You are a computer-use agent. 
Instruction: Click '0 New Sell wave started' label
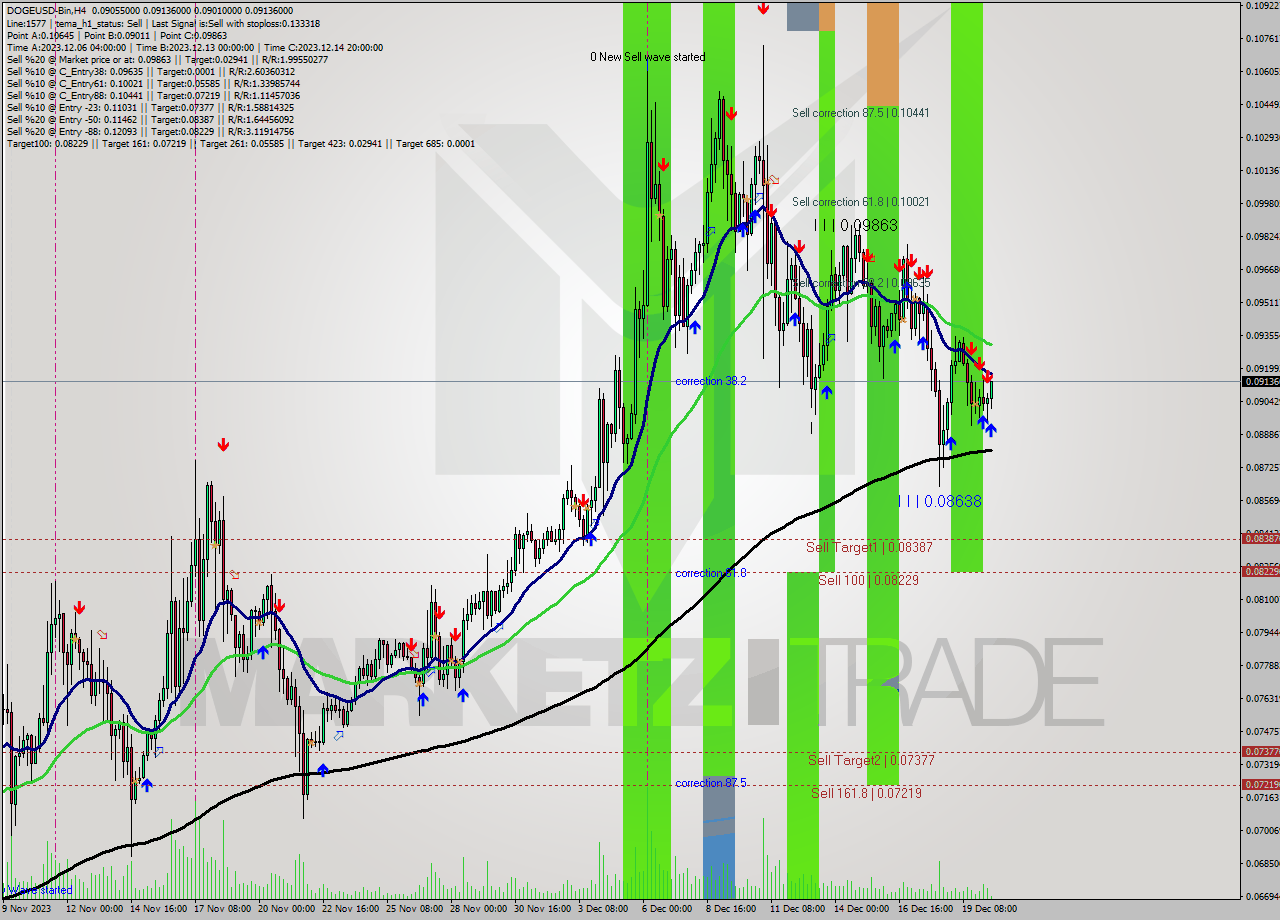pos(647,57)
